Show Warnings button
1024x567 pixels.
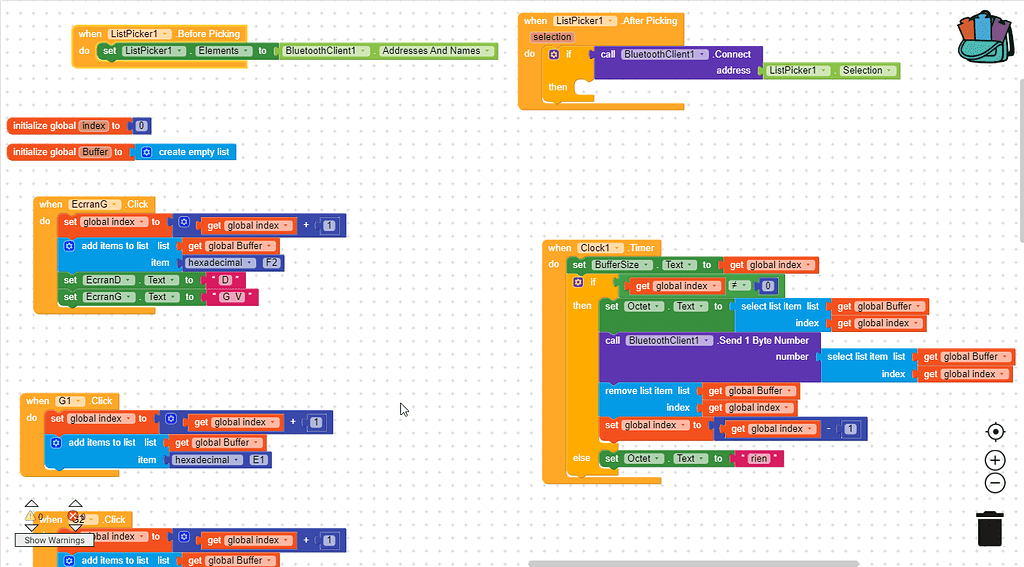tap(54, 540)
